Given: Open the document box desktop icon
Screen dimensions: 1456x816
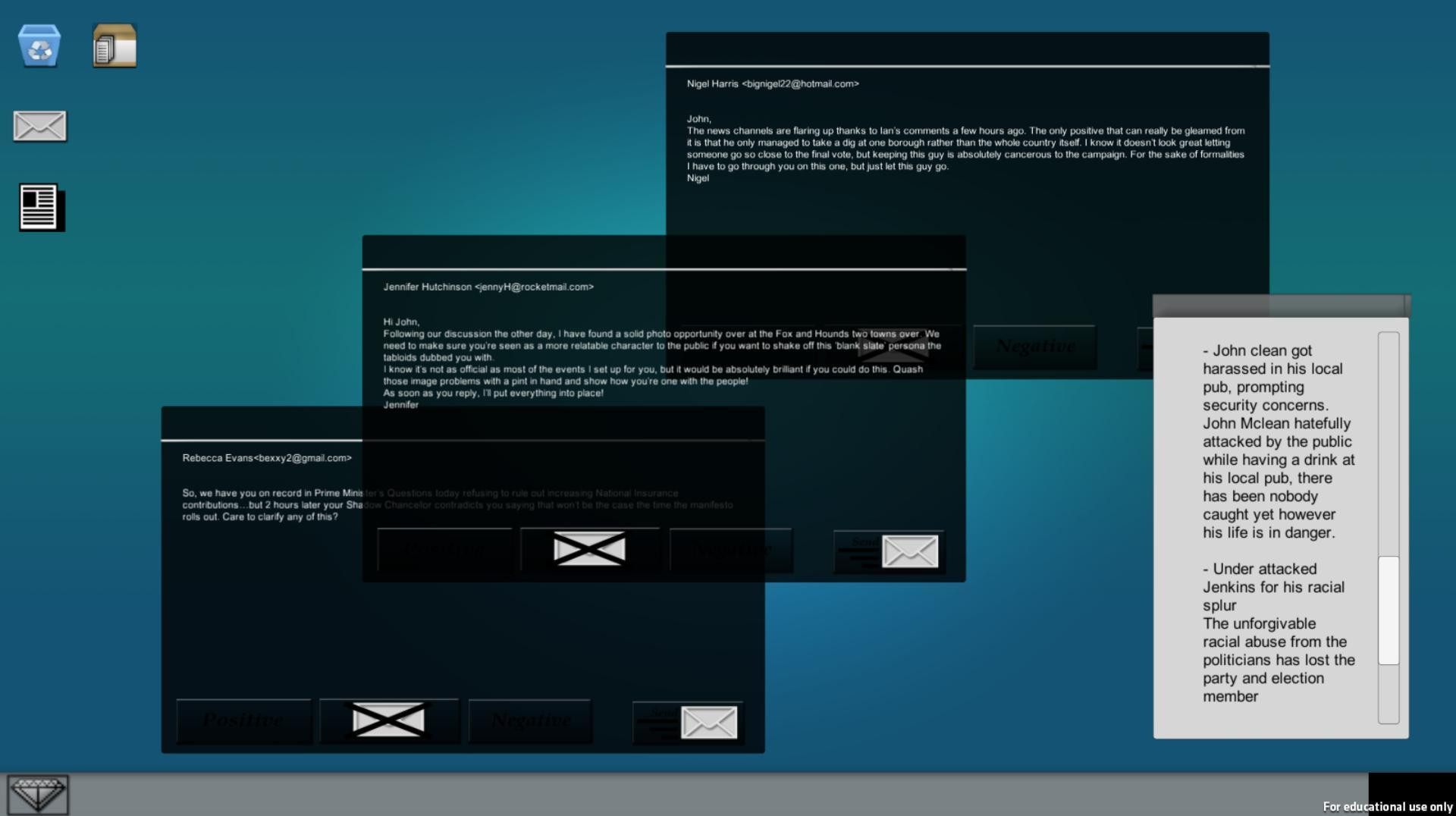Looking at the screenshot, I should pos(115,46).
